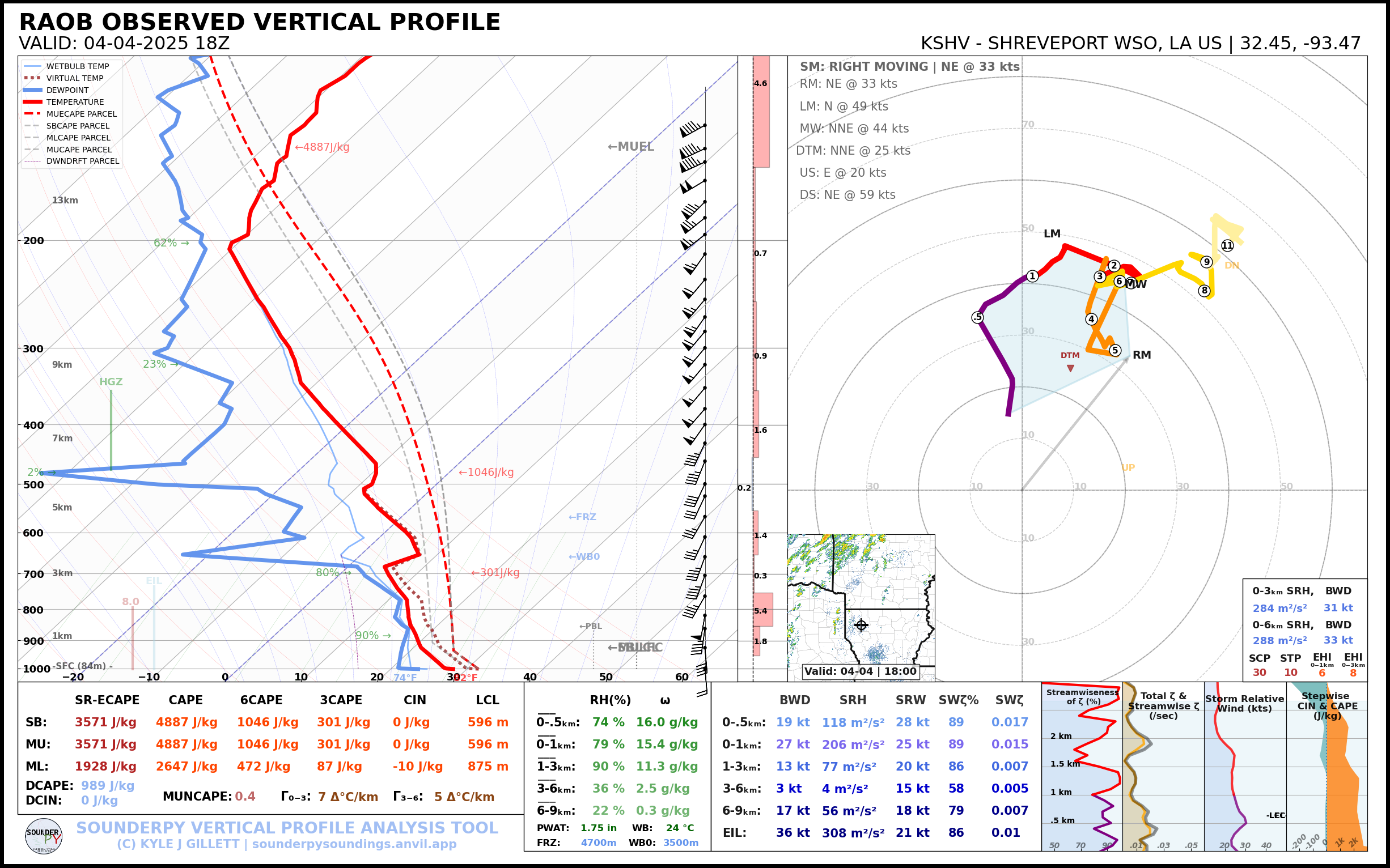1390x868 pixels.
Task: Click the Valid: 04-04 | 18:00 label
Action: pos(860,671)
